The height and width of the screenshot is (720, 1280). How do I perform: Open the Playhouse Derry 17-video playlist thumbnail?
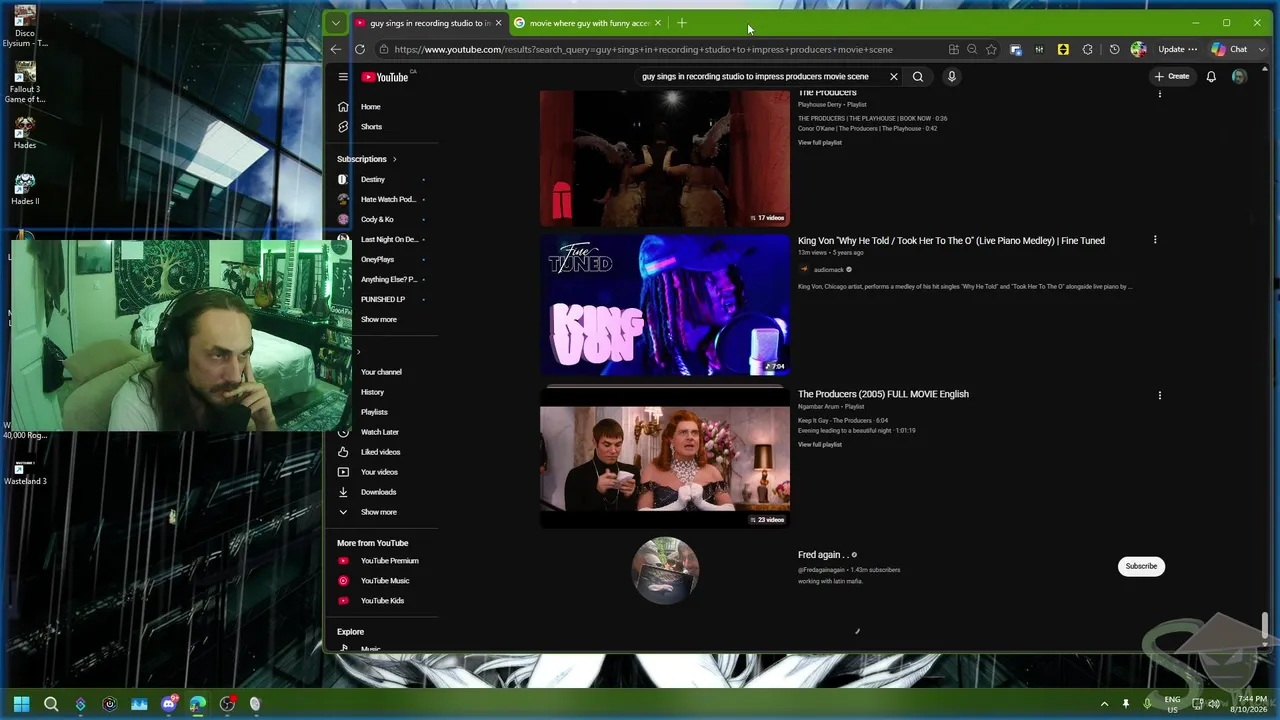[x=665, y=158]
